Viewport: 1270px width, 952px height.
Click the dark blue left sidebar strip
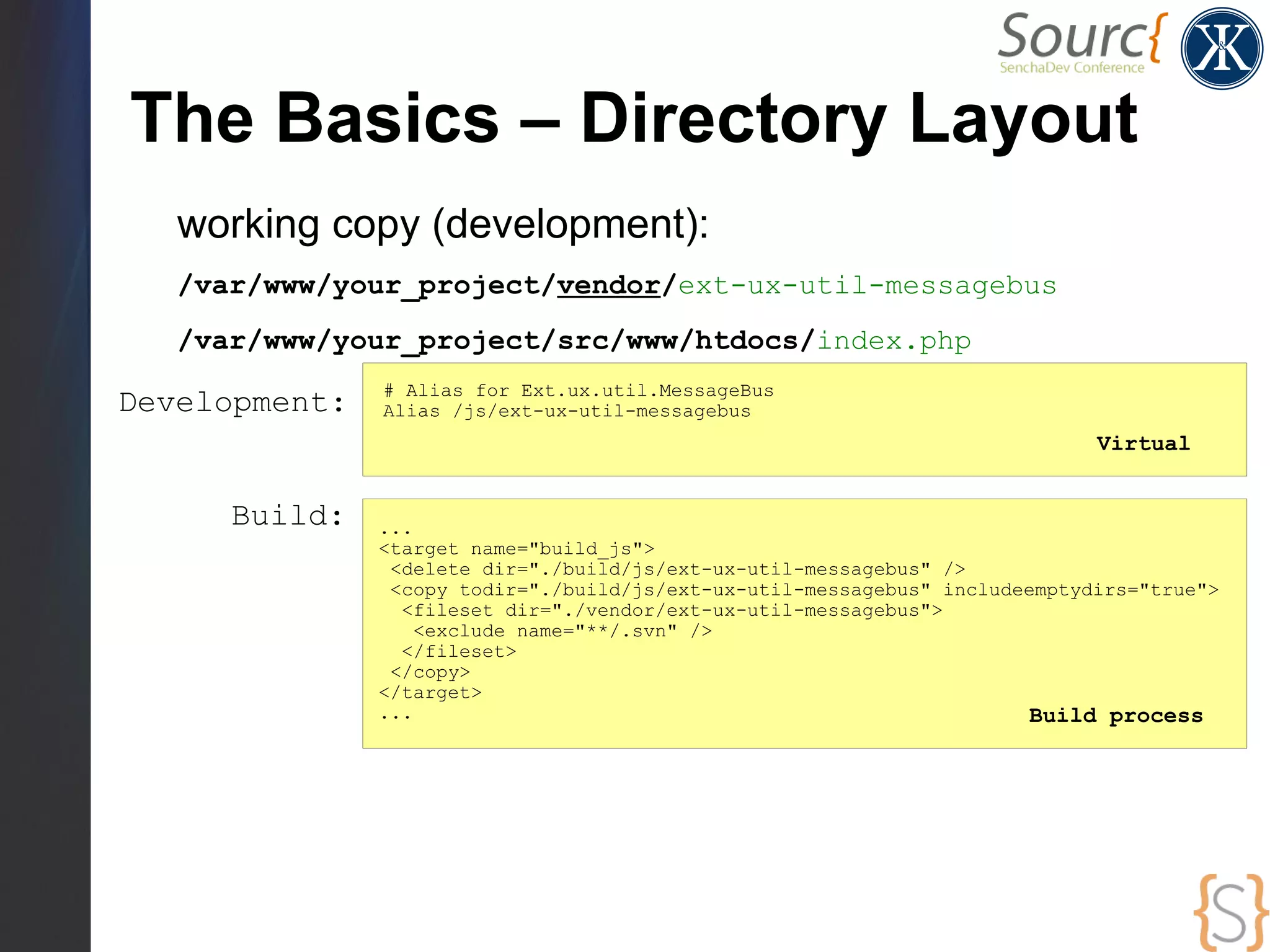click(45, 476)
